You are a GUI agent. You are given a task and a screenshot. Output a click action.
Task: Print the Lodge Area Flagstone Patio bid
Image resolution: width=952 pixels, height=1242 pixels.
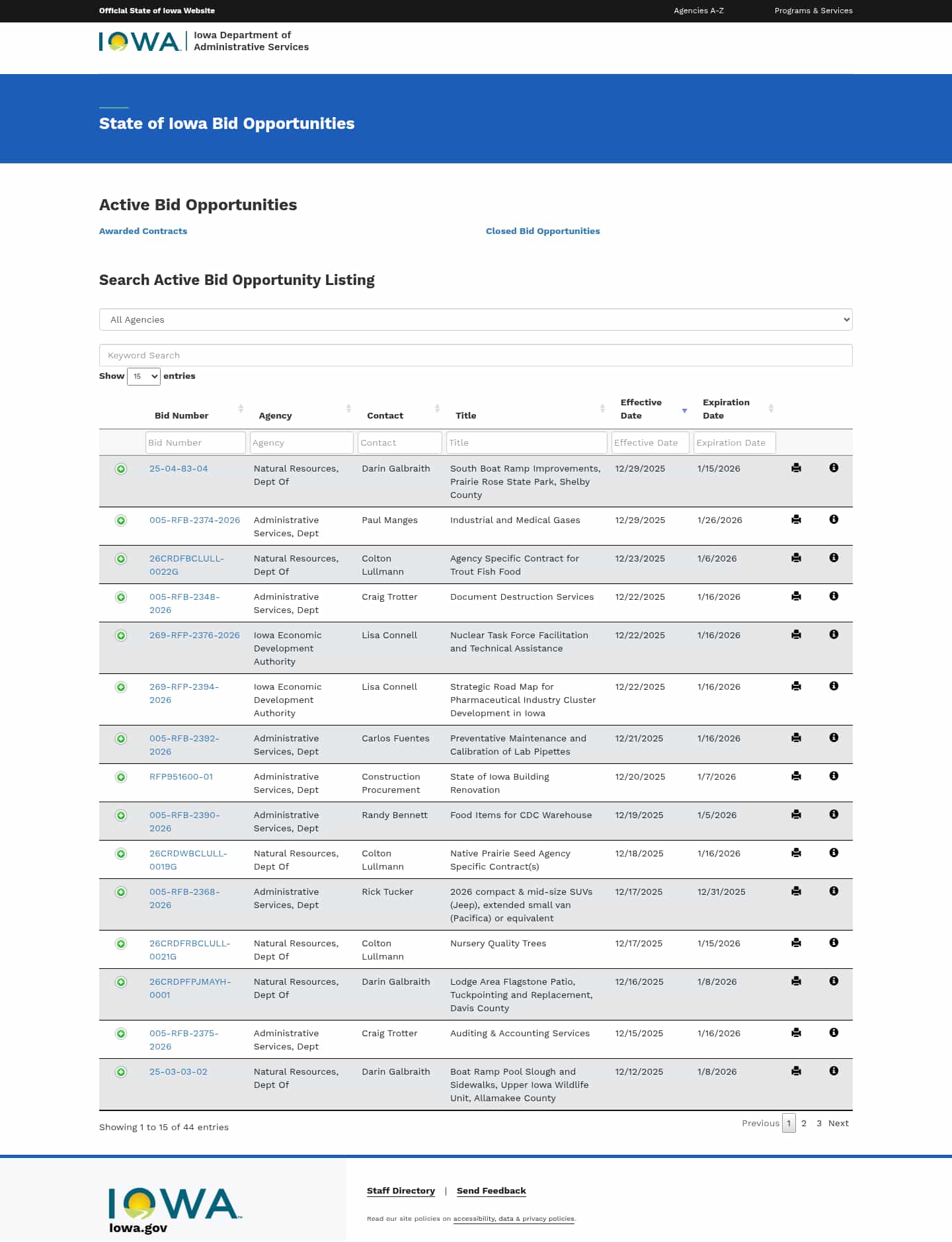point(796,981)
